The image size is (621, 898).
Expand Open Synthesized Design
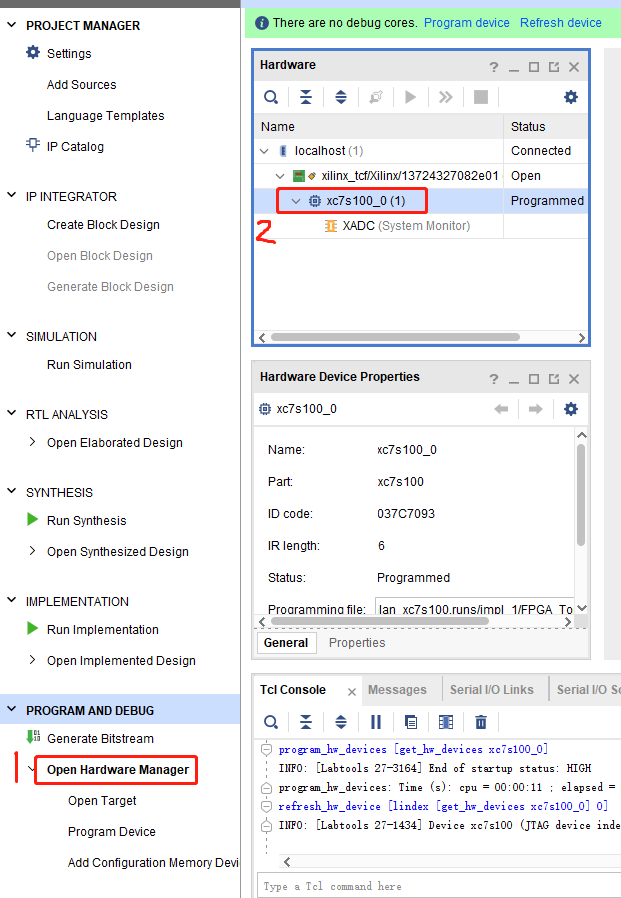32,550
